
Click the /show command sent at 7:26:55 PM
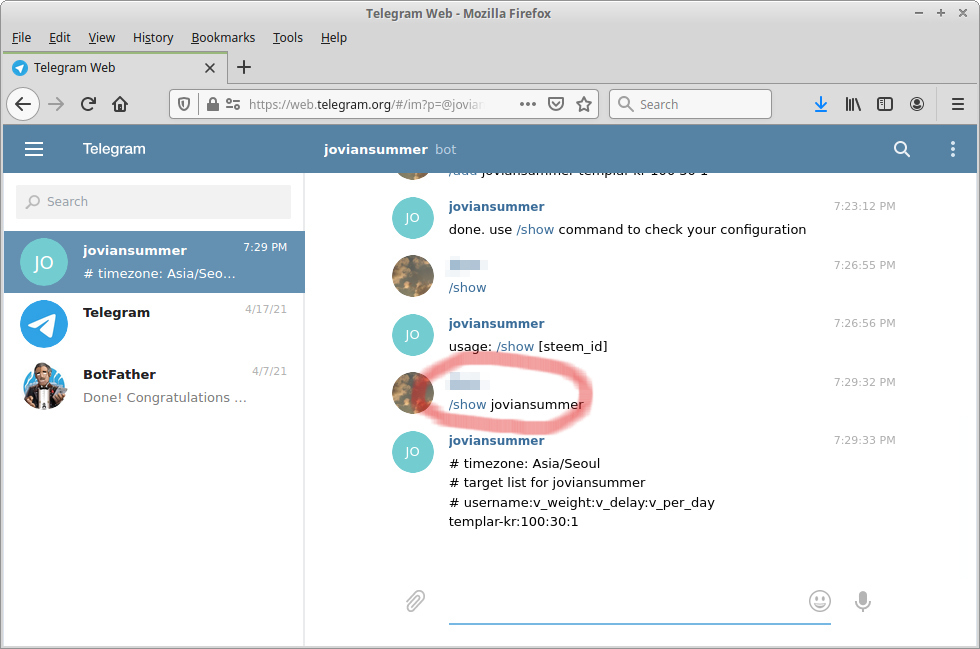point(467,288)
